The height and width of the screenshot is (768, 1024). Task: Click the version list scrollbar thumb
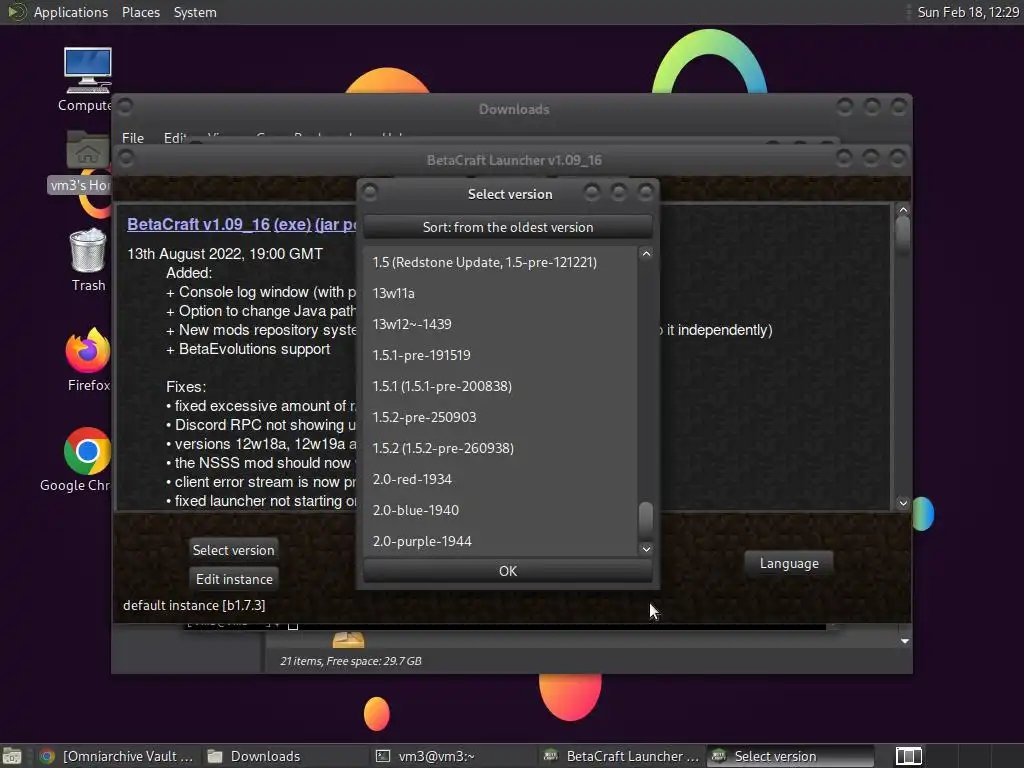[x=646, y=519]
